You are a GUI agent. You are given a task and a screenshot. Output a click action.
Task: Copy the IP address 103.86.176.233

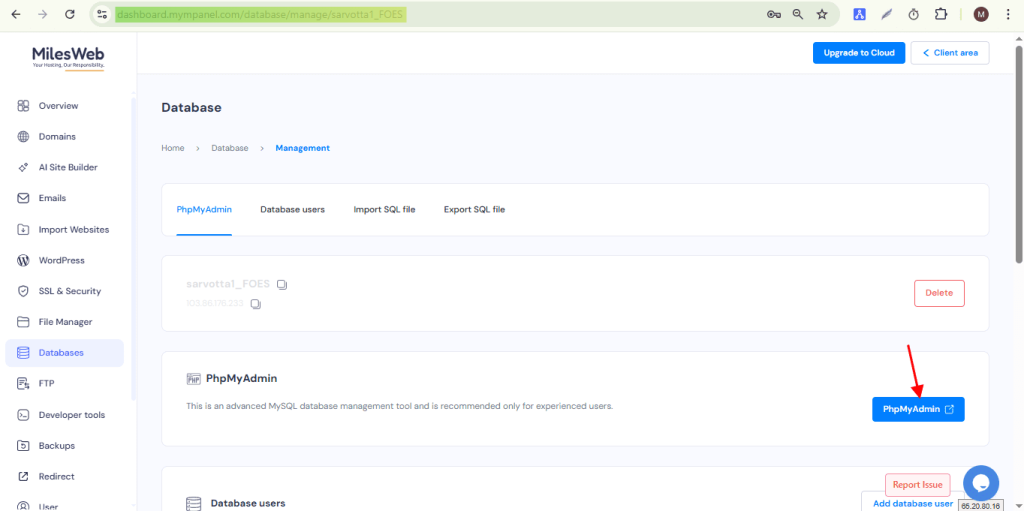point(256,304)
